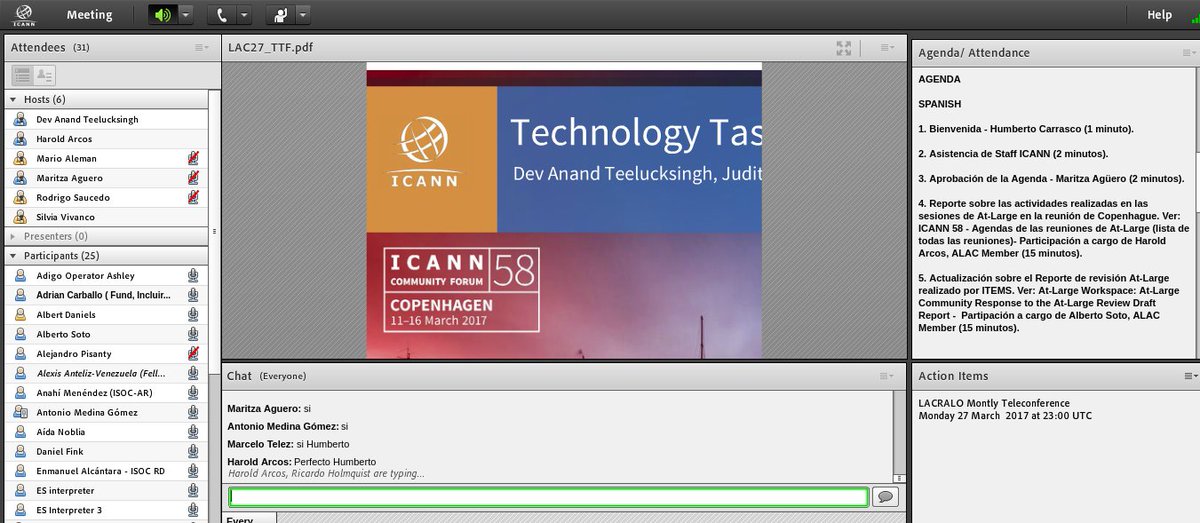Click microphone icon for Daniel Fink
Screen dimensions: 1200x523
coord(193,452)
